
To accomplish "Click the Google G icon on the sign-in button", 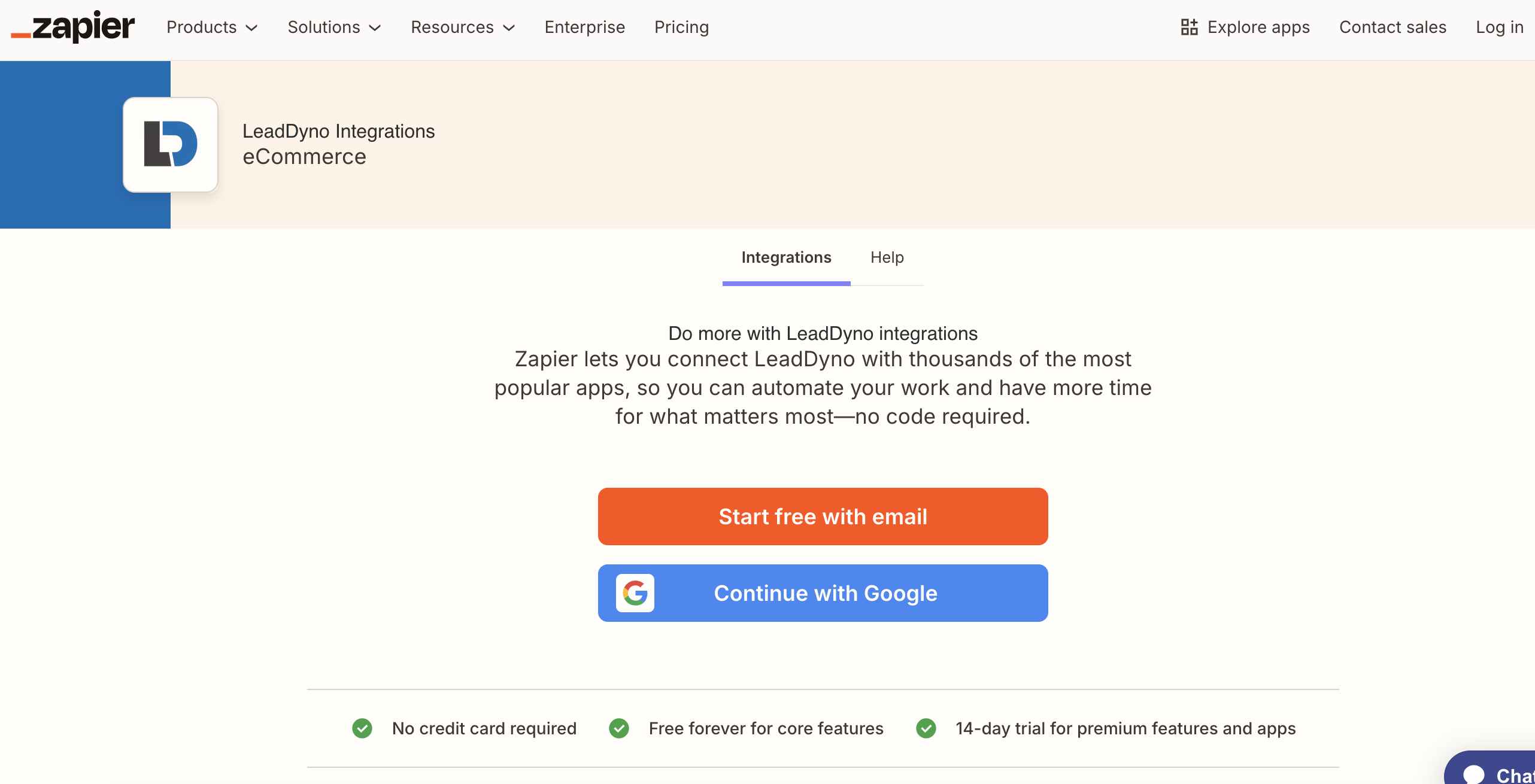I will [636, 593].
